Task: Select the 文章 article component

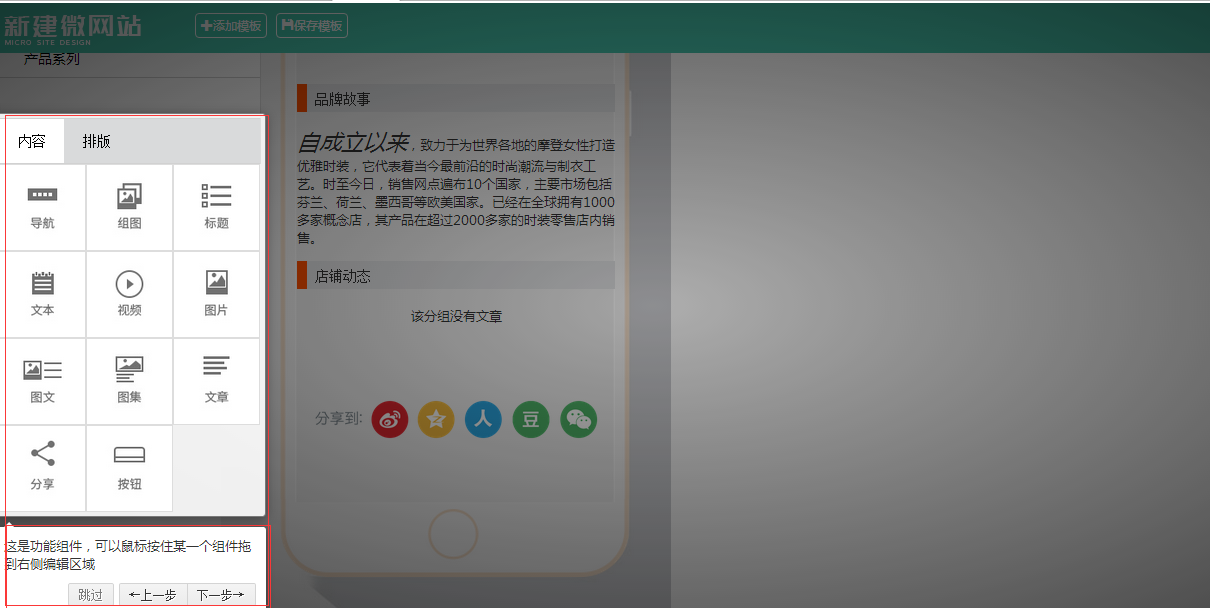Action: 217,382
